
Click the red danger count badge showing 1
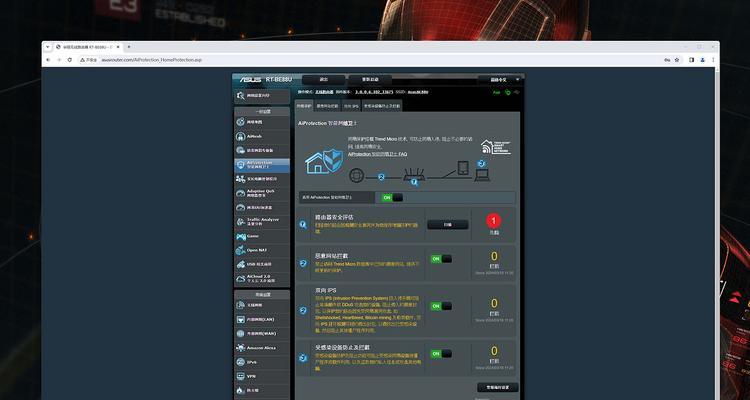494,221
